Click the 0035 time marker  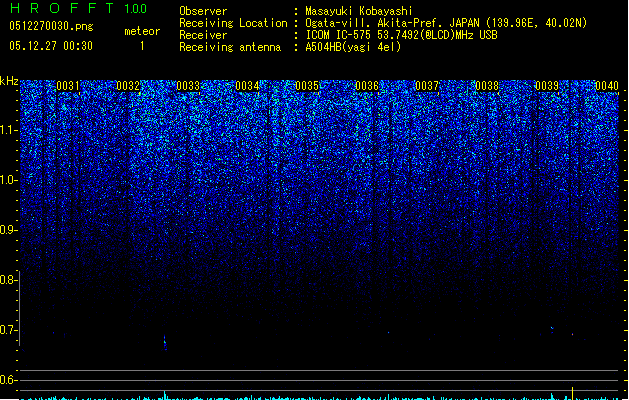(x=307, y=86)
